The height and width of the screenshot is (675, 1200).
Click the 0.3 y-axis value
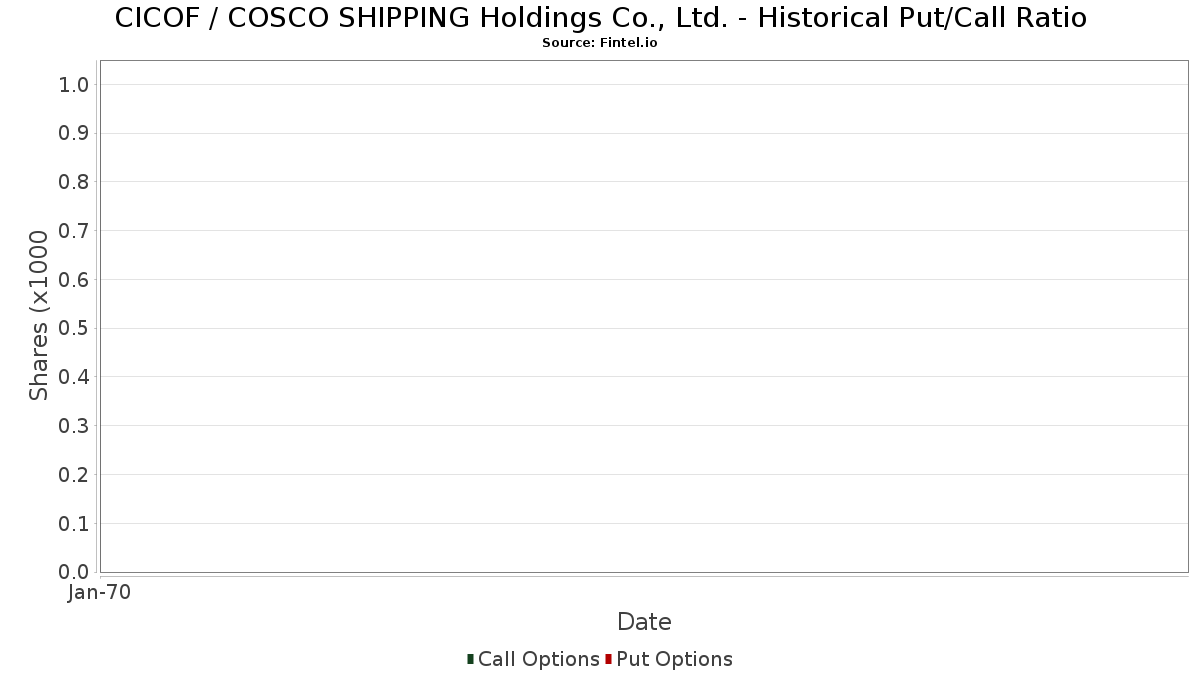click(75, 426)
